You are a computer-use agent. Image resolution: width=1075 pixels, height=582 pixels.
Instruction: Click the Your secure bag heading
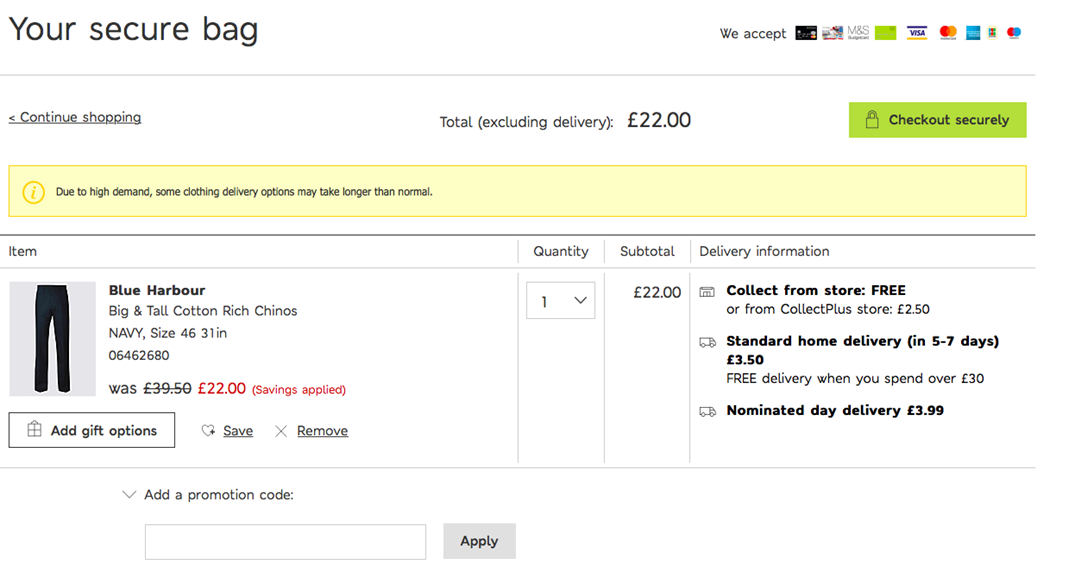click(133, 29)
